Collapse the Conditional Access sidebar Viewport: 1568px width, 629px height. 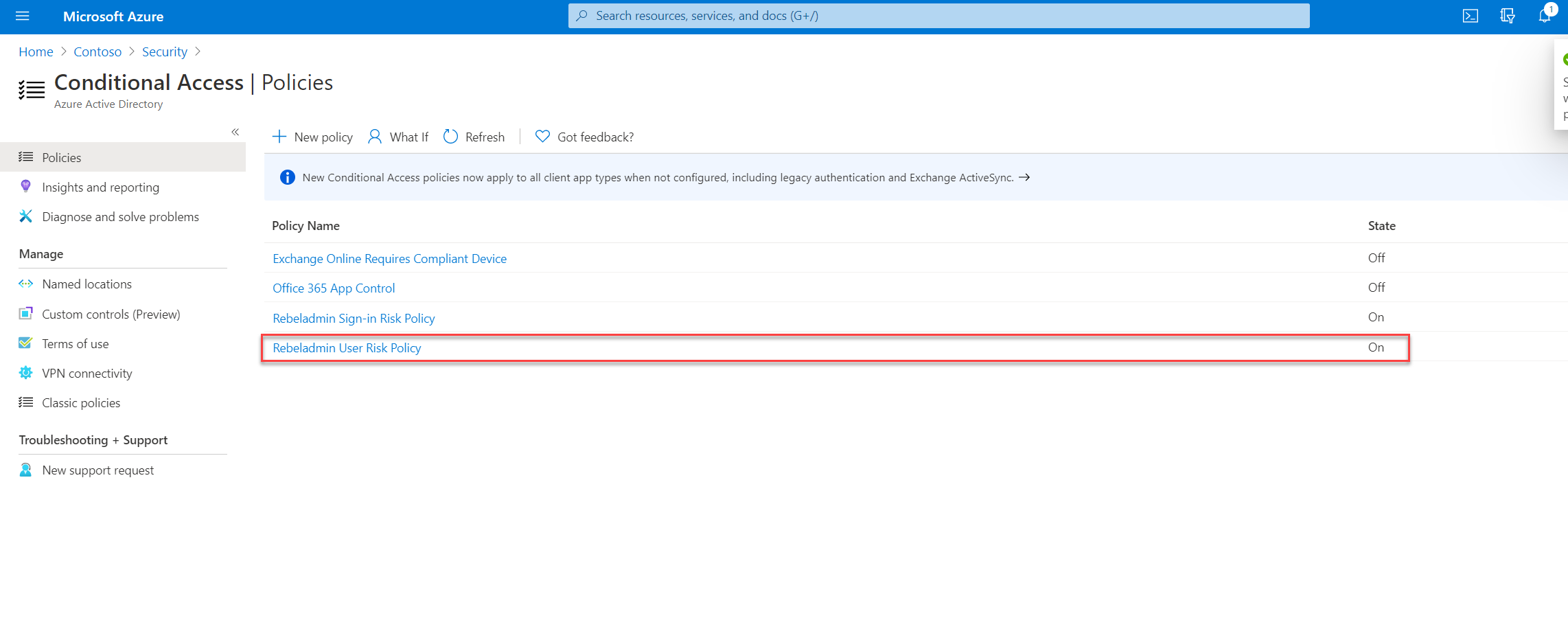tap(235, 131)
